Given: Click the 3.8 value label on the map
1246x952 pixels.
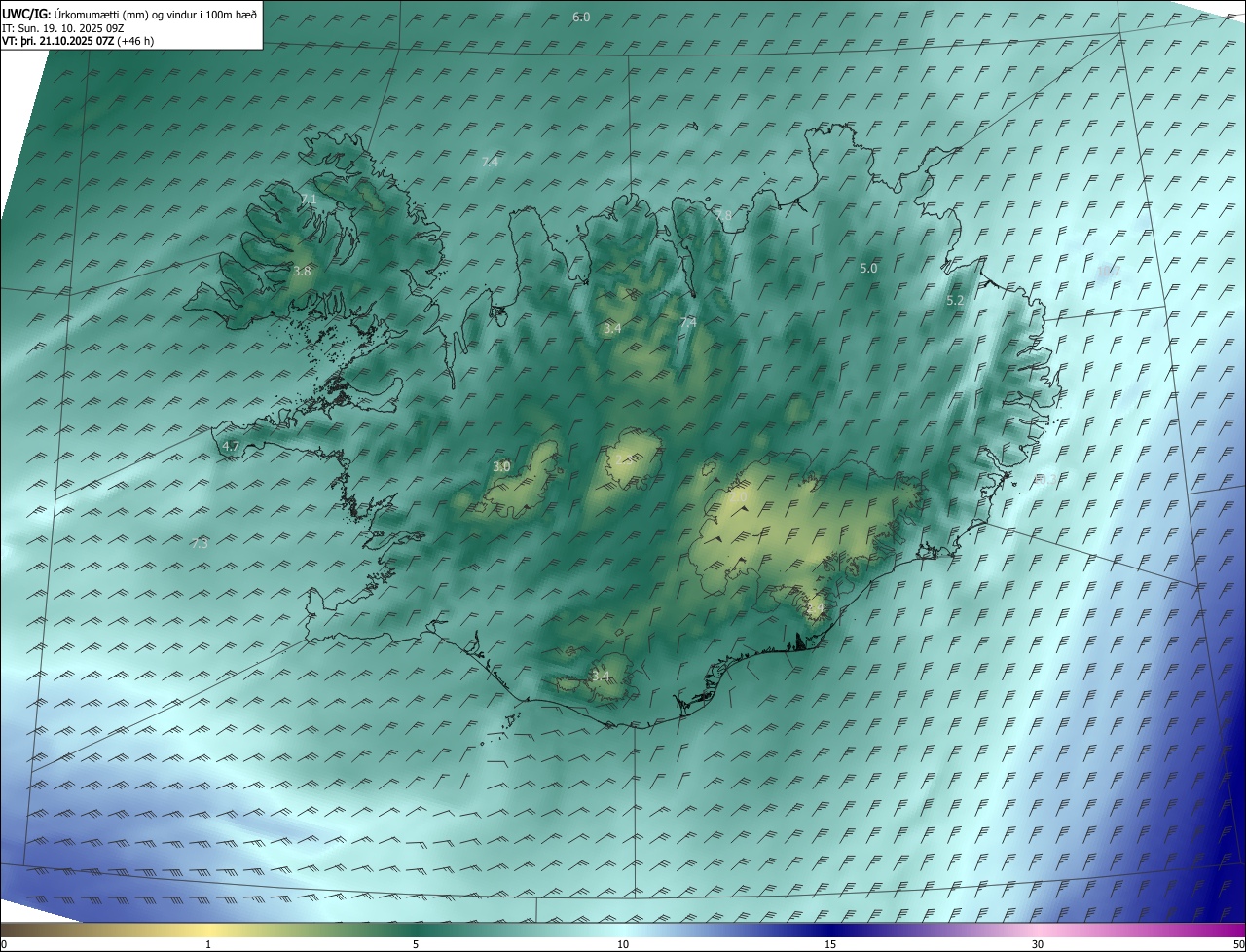Looking at the screenshot, I should pyautogui.click(x=302, y=271).
